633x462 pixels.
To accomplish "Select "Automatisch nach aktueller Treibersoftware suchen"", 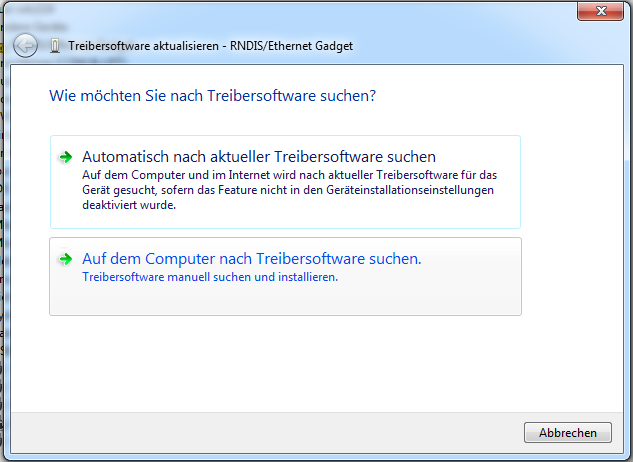I will pos(259,157).
